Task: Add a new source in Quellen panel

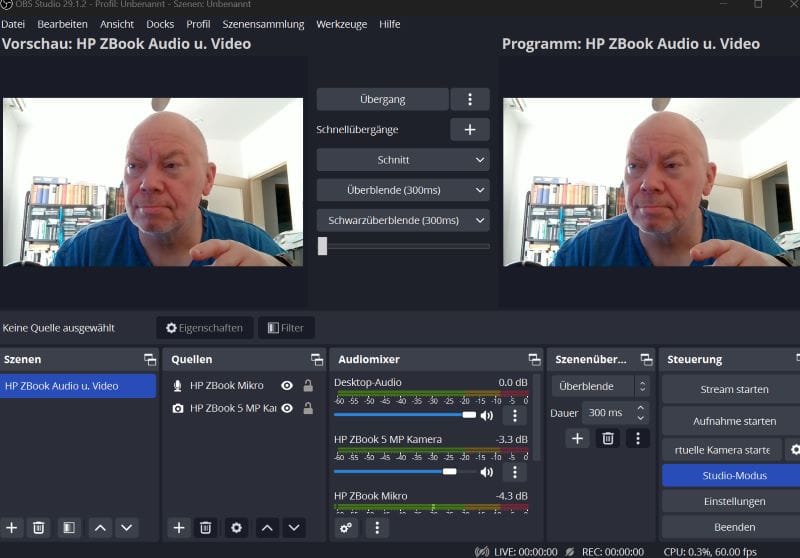Action: [179, 527]
